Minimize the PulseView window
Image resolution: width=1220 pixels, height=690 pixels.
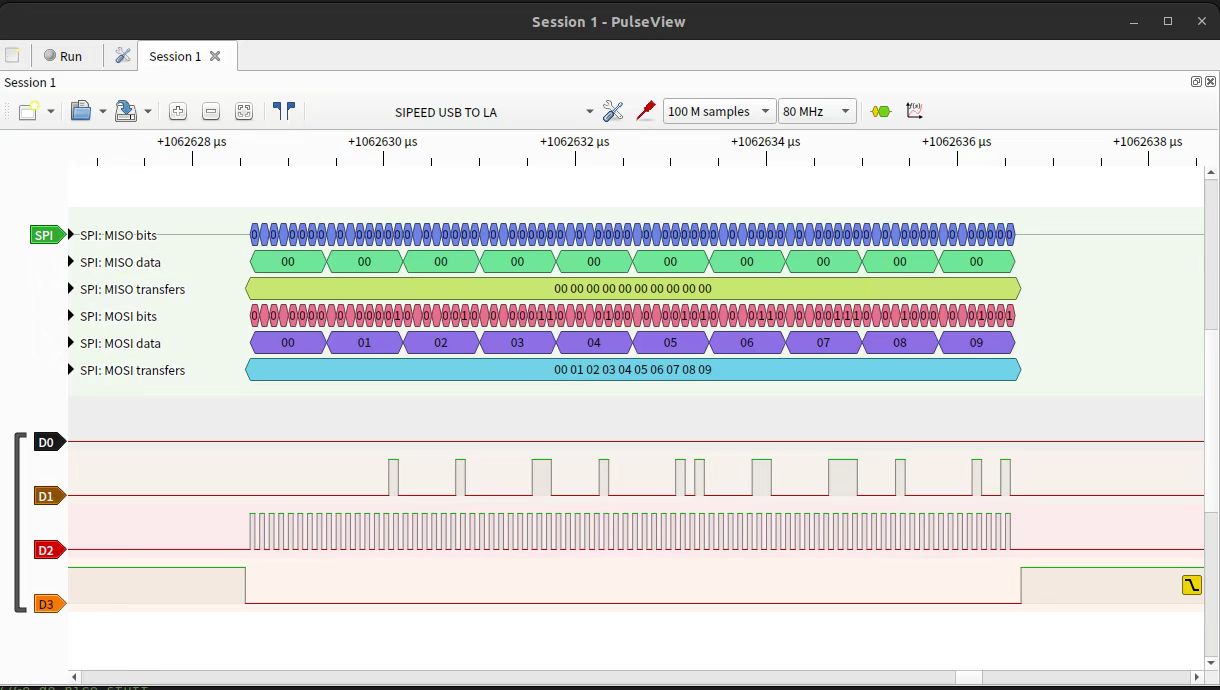(1135, 21)
